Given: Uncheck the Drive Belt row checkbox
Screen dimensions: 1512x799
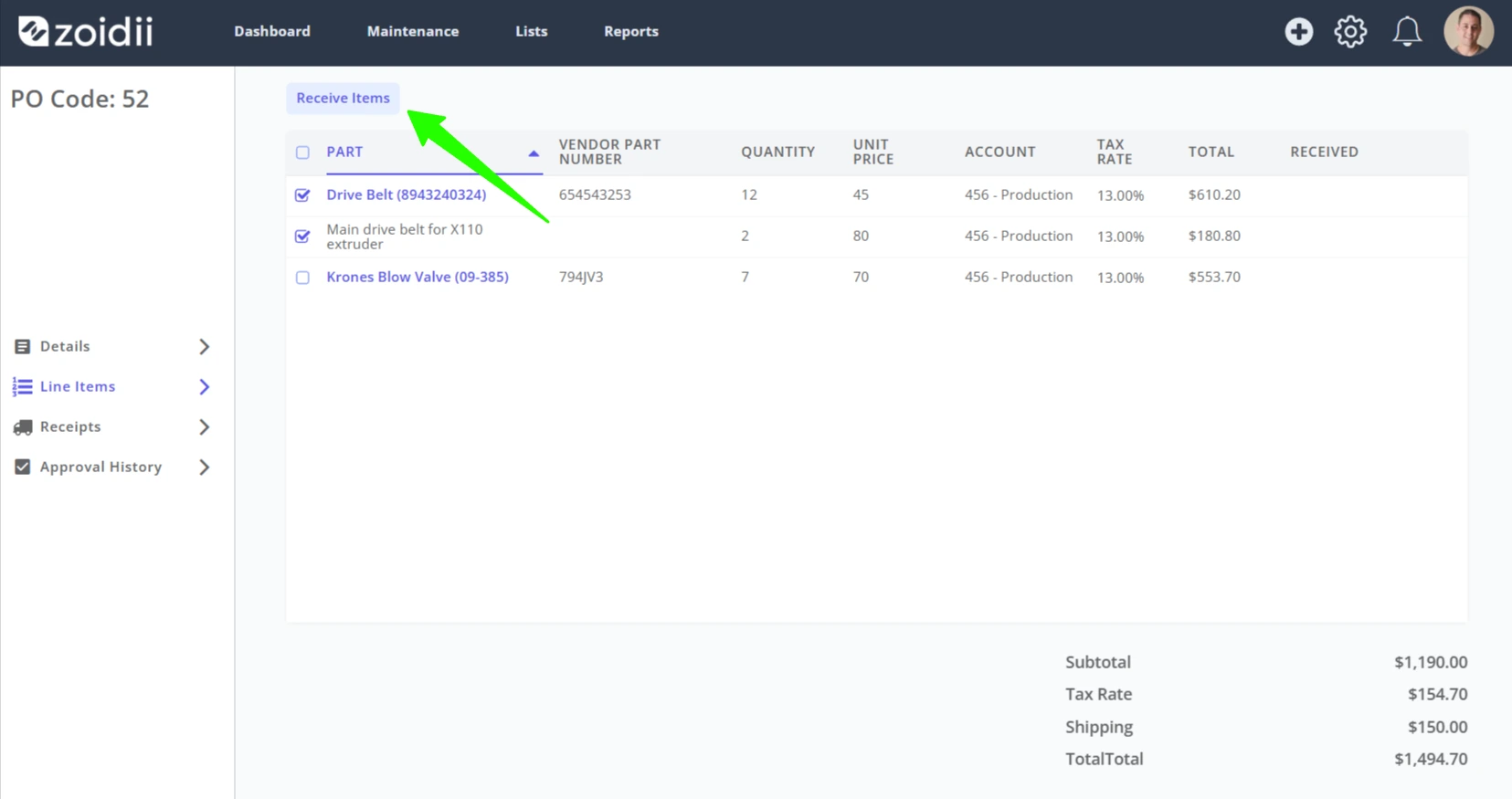Looking at the screenshot, I should (302, 194).
